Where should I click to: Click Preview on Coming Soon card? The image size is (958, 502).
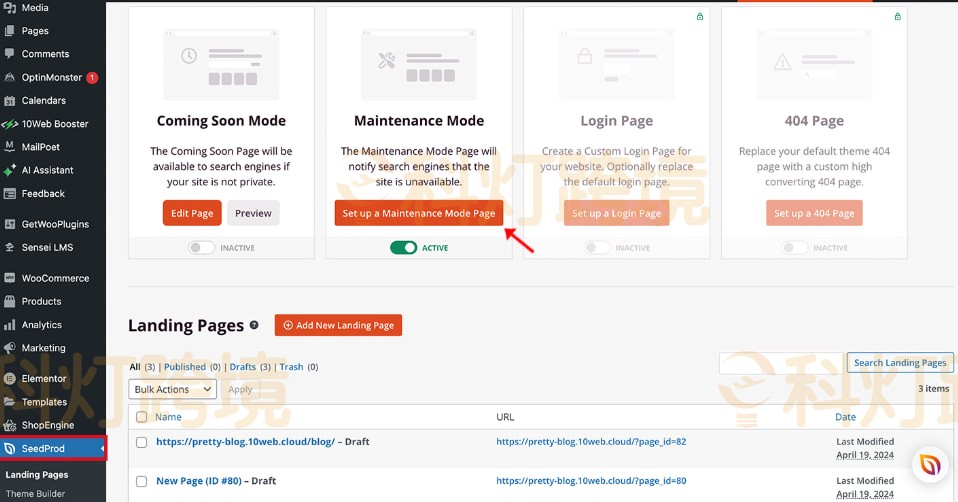[x=253, y=213]
